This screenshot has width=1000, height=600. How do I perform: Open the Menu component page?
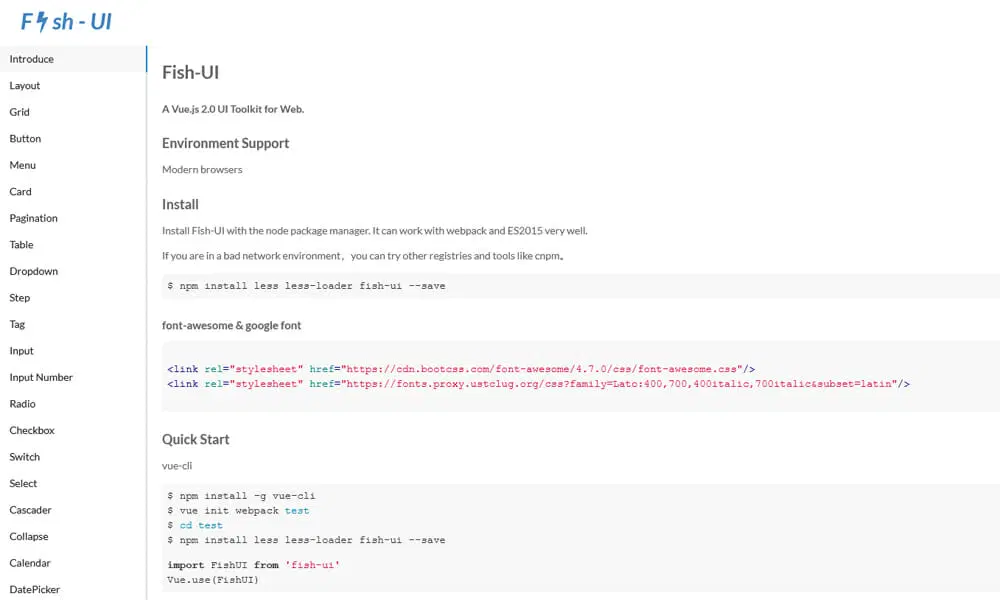tap(73, 165)
